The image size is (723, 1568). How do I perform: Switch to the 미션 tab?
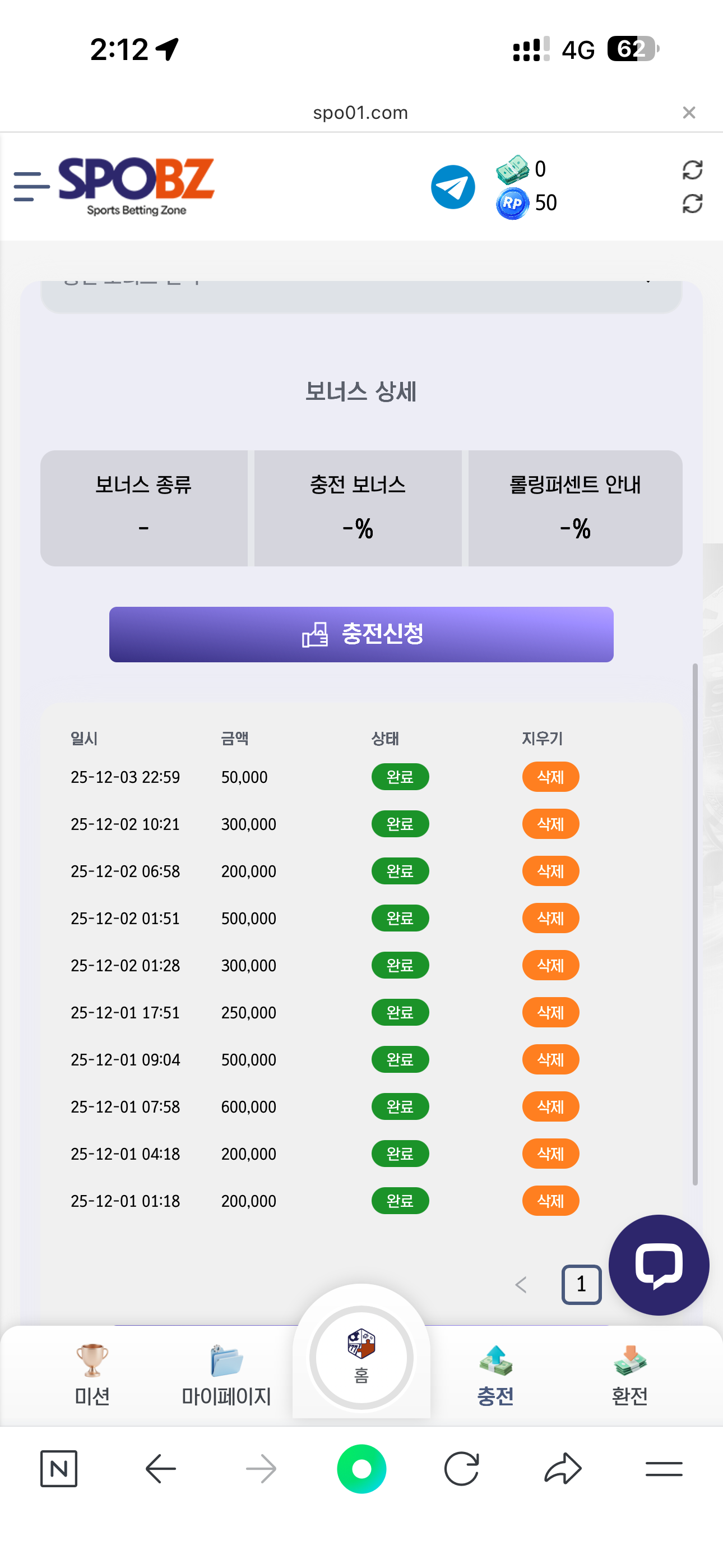(x=92, y=1375)
